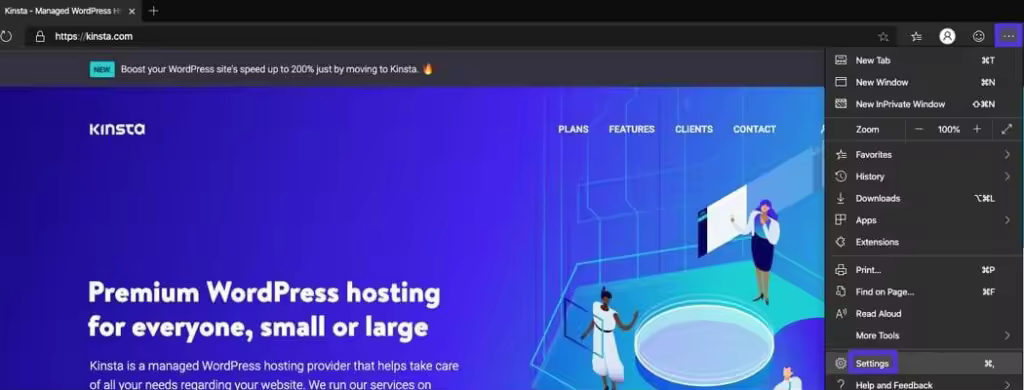The image size is (1024, 390).
Task: Click the Kinsta logo on the page
Action: [x=117, y=129]
